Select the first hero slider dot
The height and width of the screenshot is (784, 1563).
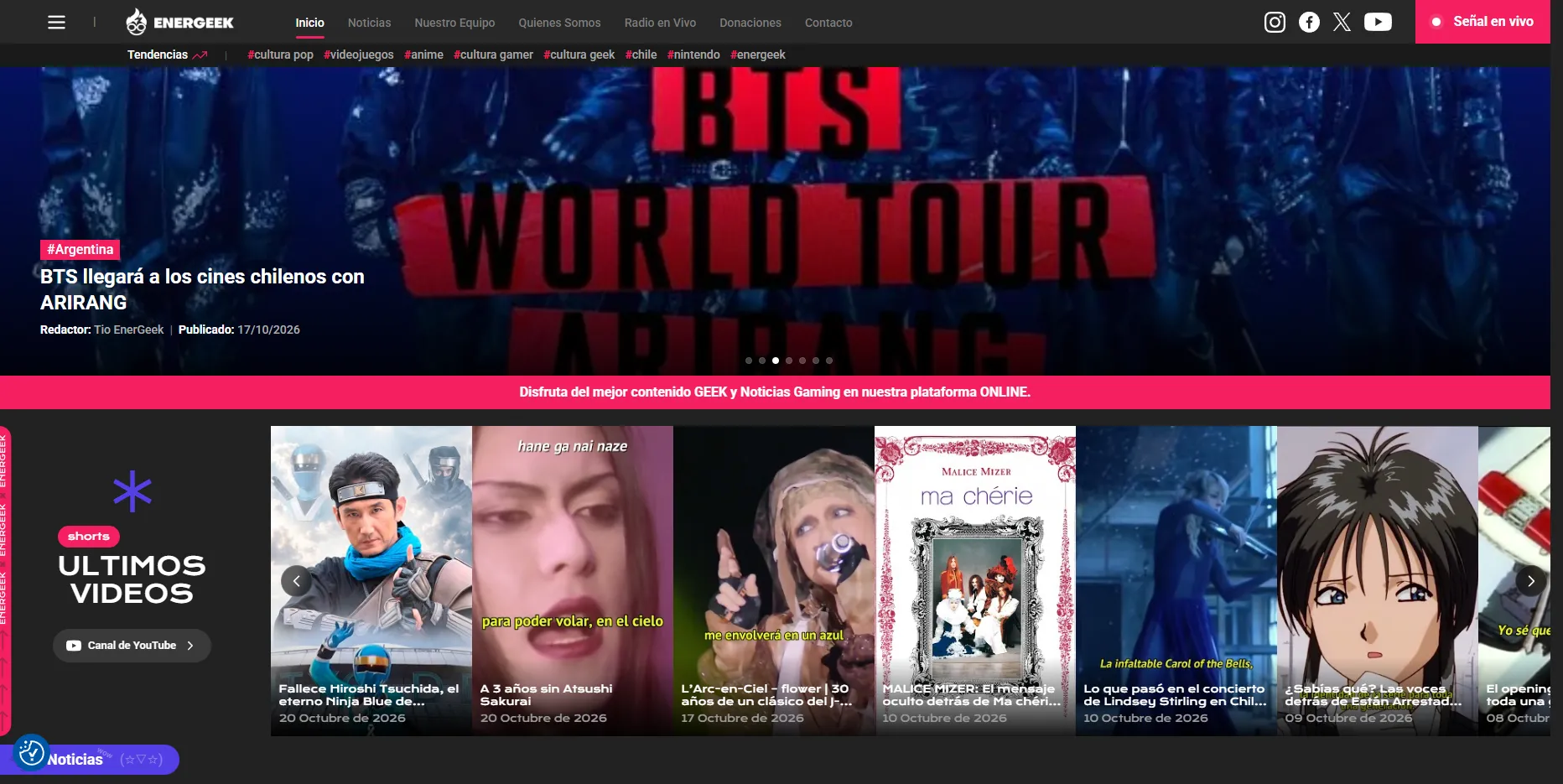749,361
